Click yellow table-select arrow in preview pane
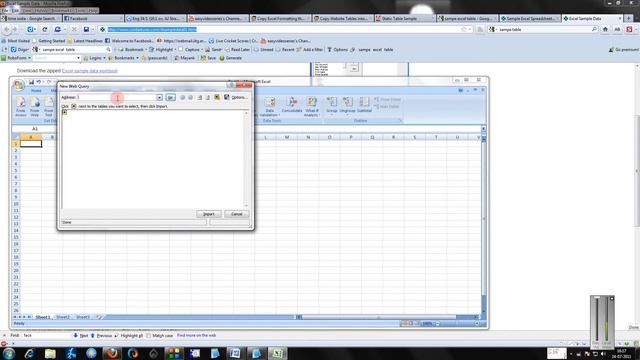Viewport: 640px width, 360px height. 64,112
